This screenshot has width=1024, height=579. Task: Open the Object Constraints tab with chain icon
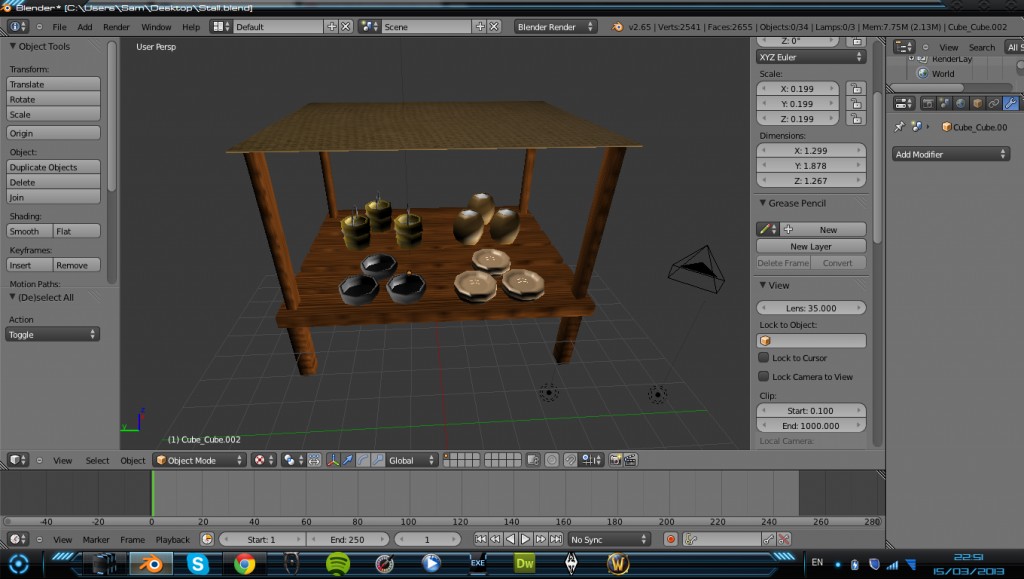[995, 103]
